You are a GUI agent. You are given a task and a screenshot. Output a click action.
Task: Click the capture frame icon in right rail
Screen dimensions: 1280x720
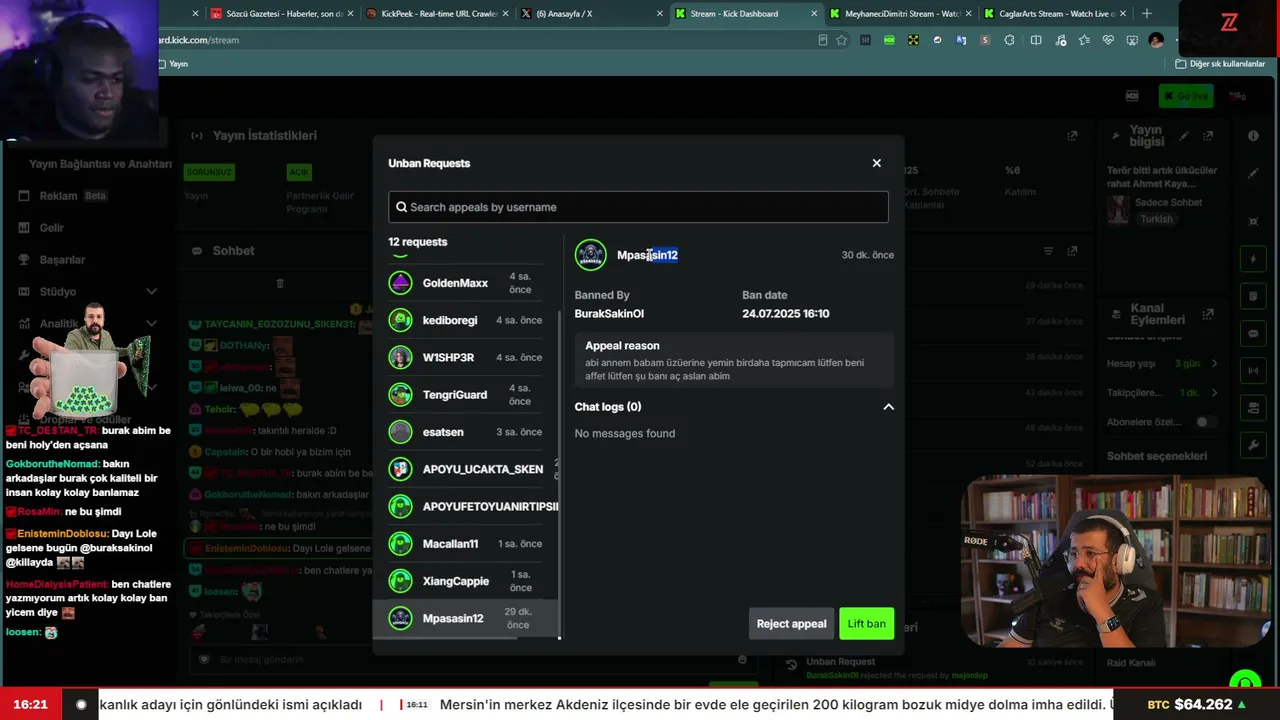pos(1253,220)
